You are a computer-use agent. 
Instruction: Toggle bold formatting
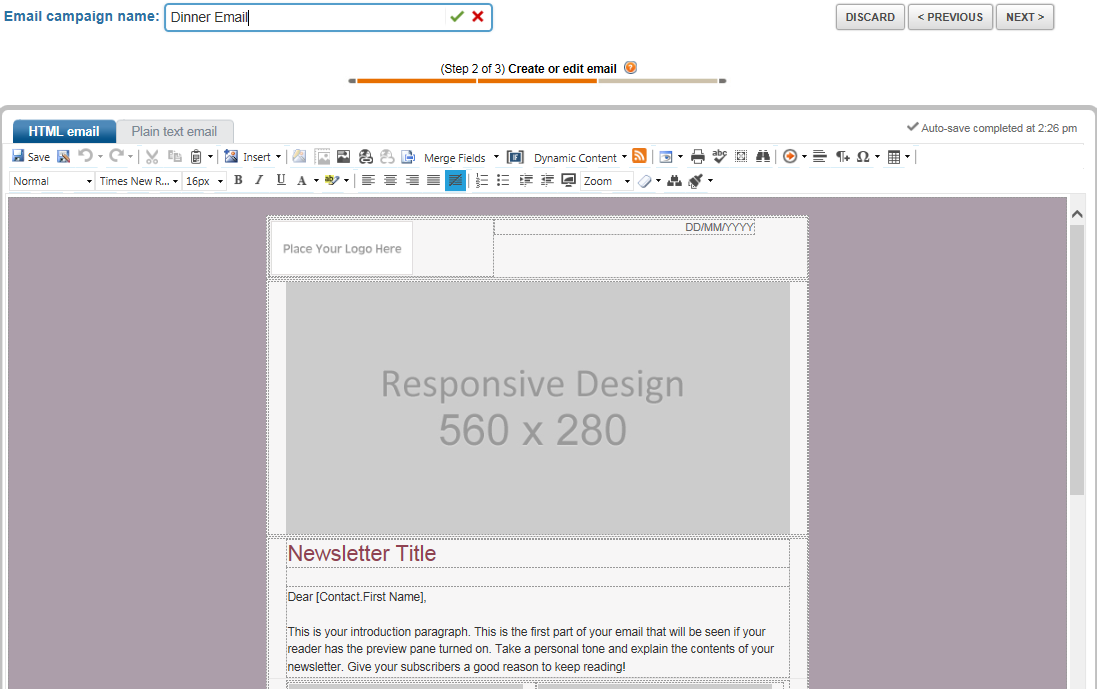[238, 181]
